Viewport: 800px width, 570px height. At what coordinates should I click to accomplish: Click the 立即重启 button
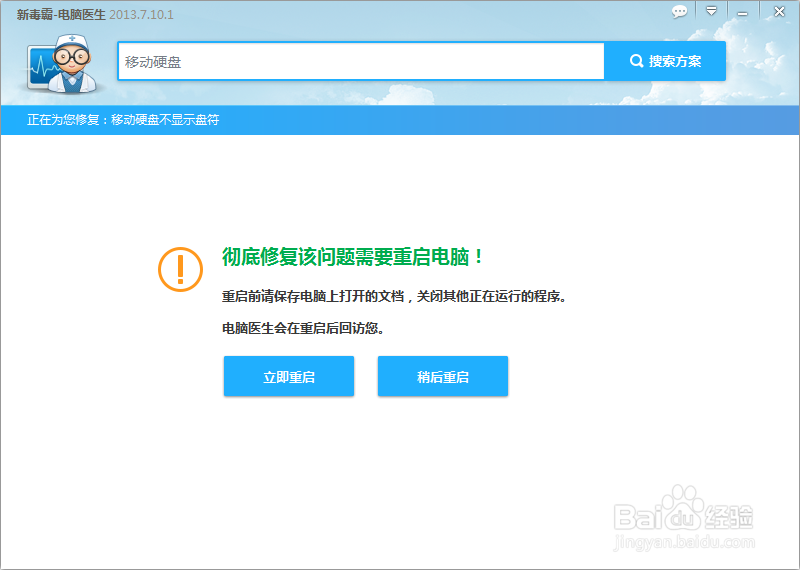(x=289, y=376)
